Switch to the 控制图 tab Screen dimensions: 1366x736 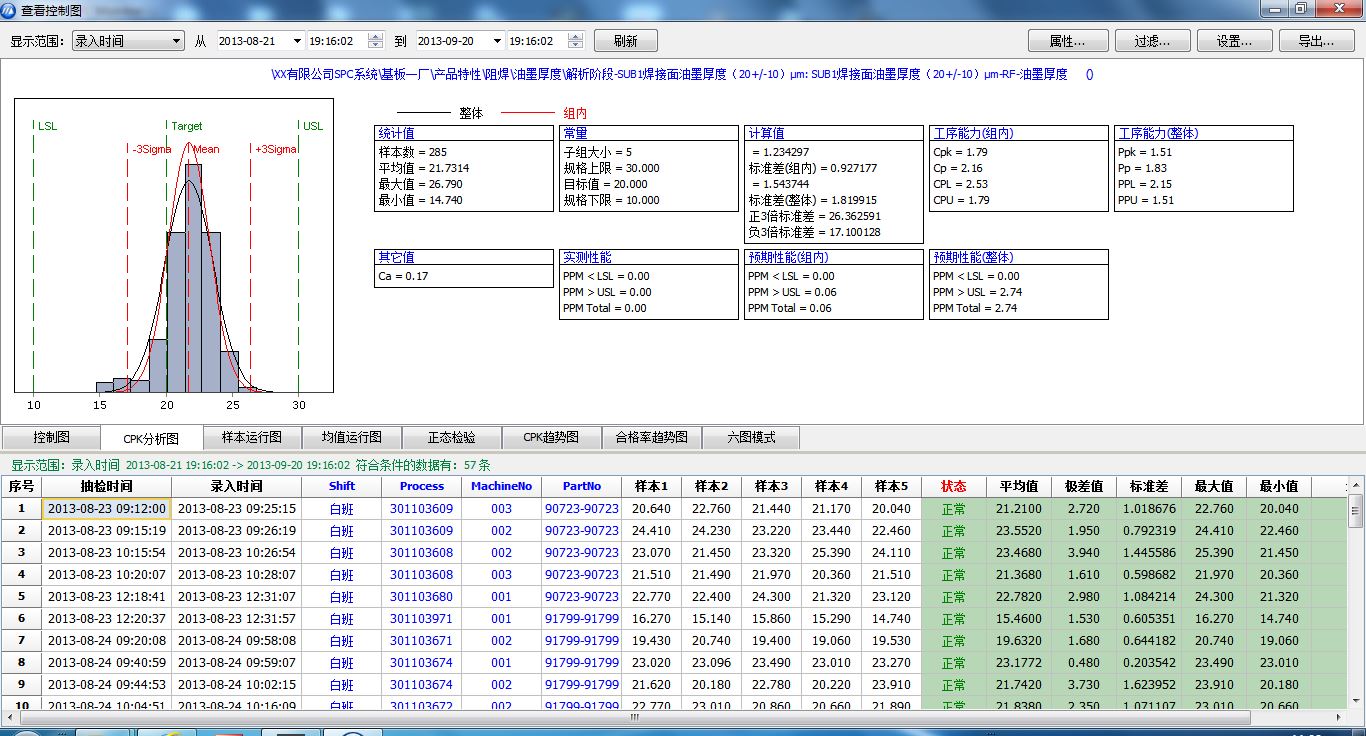(51, 437)
